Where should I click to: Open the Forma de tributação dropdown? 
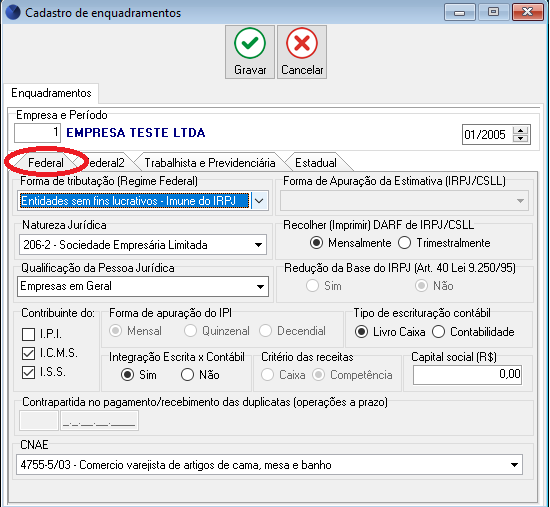(x=259, y=201)
